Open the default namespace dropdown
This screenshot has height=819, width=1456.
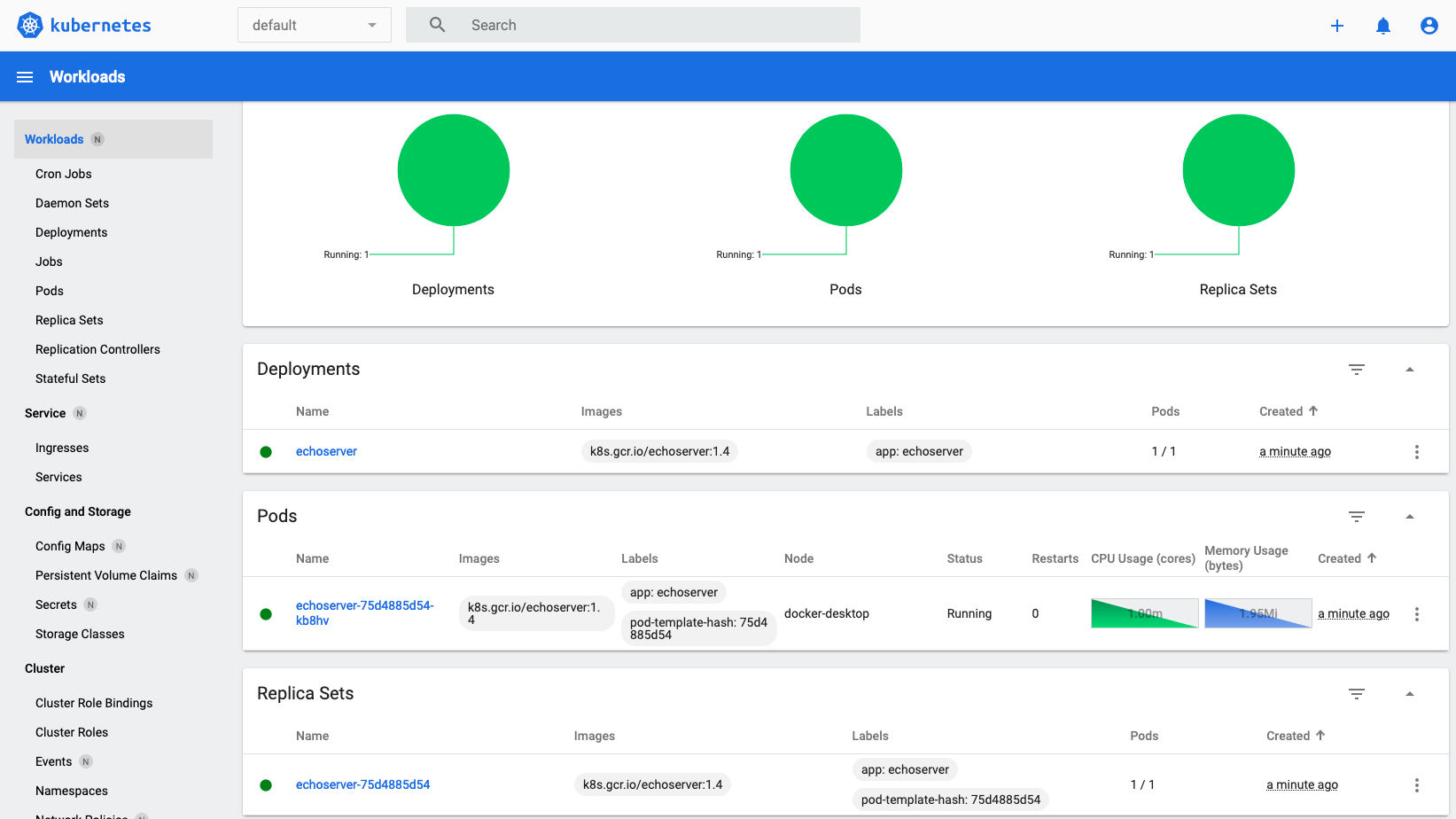pyautogui.click(x=315, y=25)
